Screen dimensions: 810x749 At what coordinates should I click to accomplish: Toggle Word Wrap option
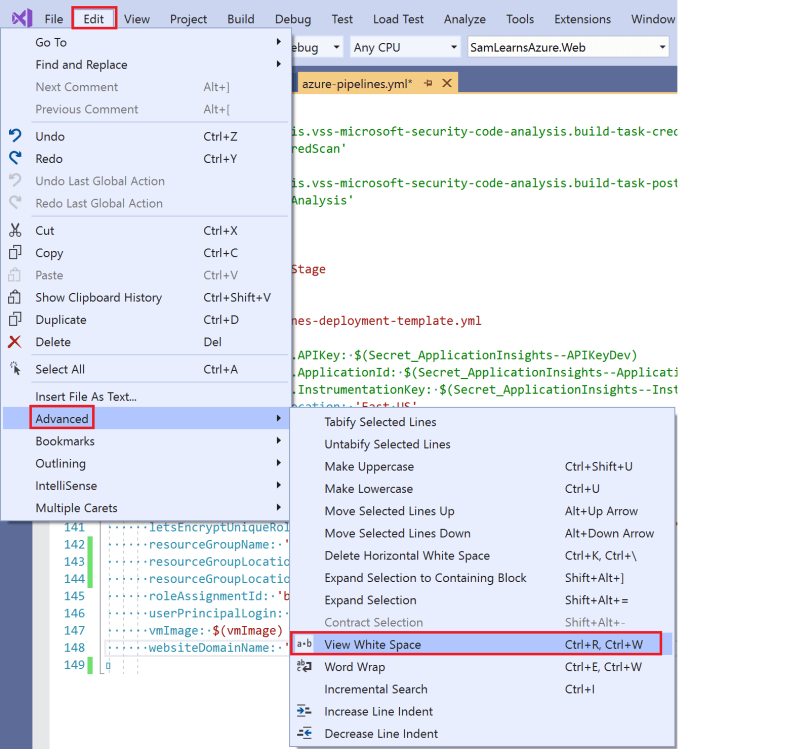click(x=482, y=666)
